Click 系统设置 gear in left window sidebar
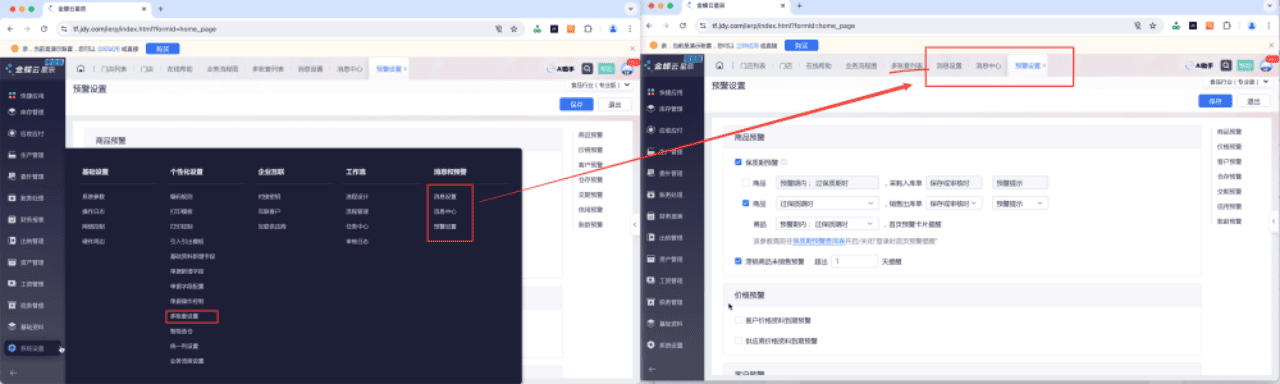 coord(12,348)
